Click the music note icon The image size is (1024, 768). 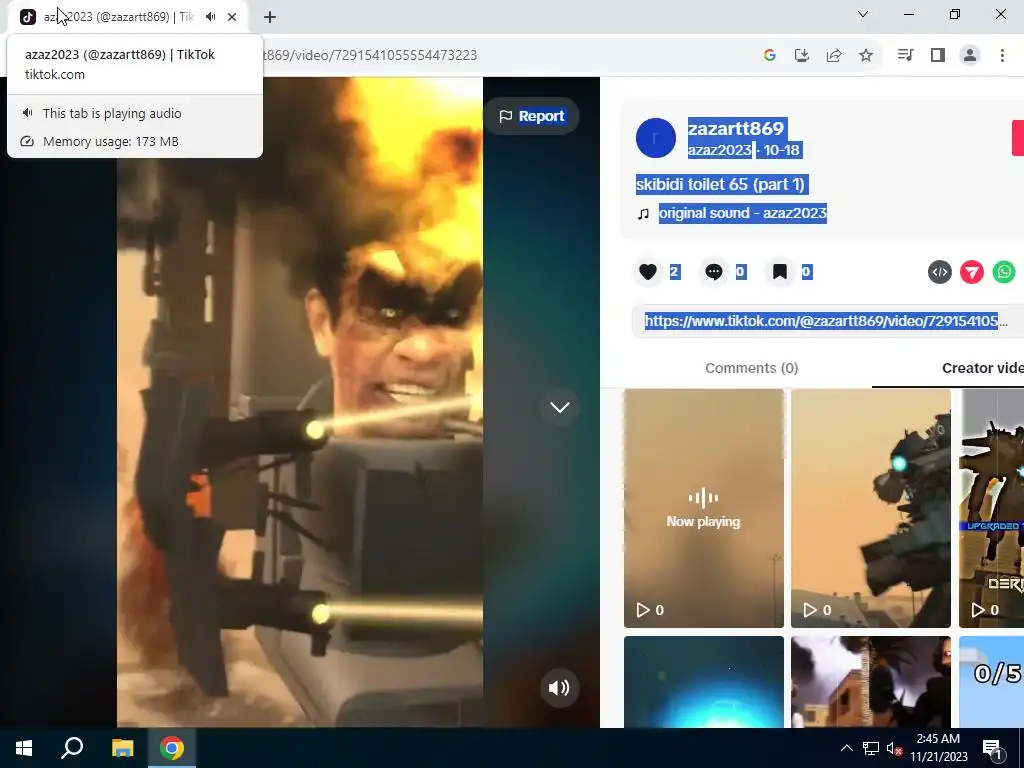[643, 214]
